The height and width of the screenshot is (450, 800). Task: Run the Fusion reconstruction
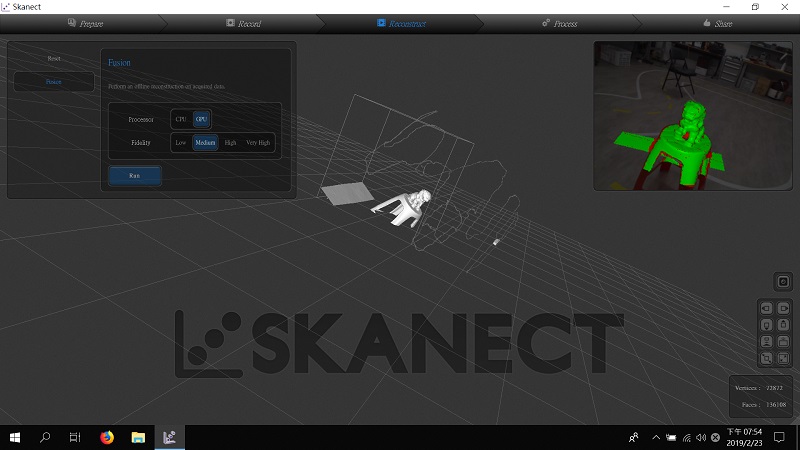click(x=135, y=176)
